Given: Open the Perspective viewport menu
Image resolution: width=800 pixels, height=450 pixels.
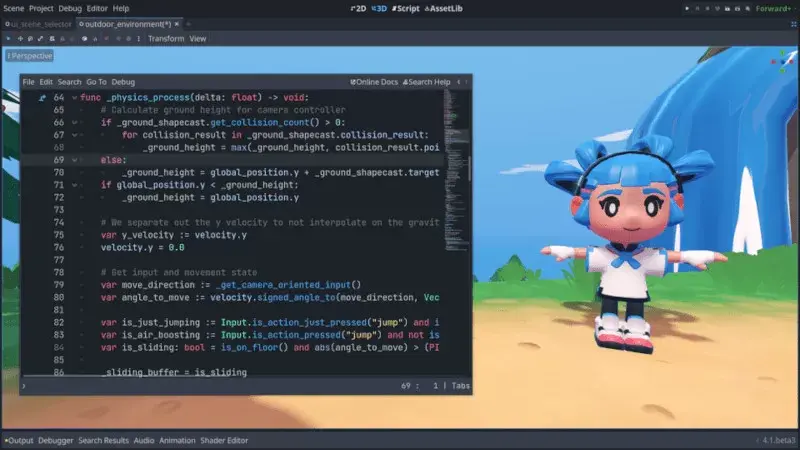Looking at the screenshot, I should coord(30,56).
